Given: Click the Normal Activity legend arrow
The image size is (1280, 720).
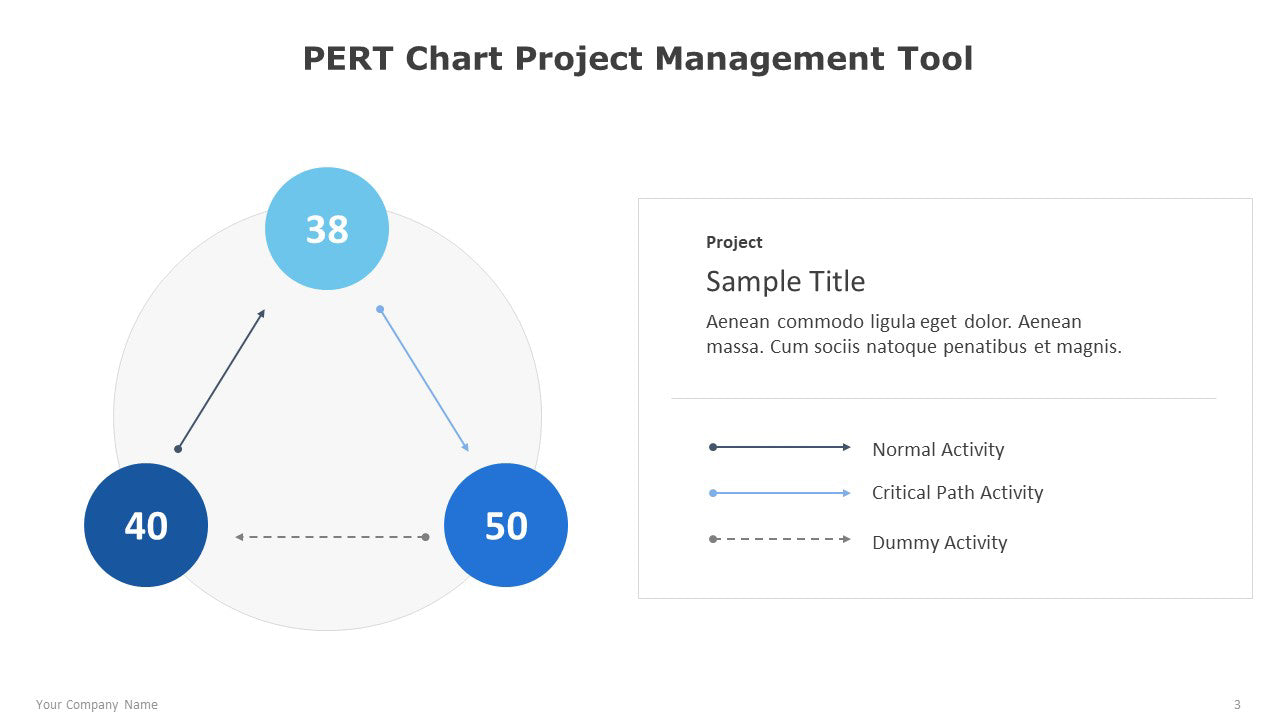Looking at the screenshot, I should point(780,447).
